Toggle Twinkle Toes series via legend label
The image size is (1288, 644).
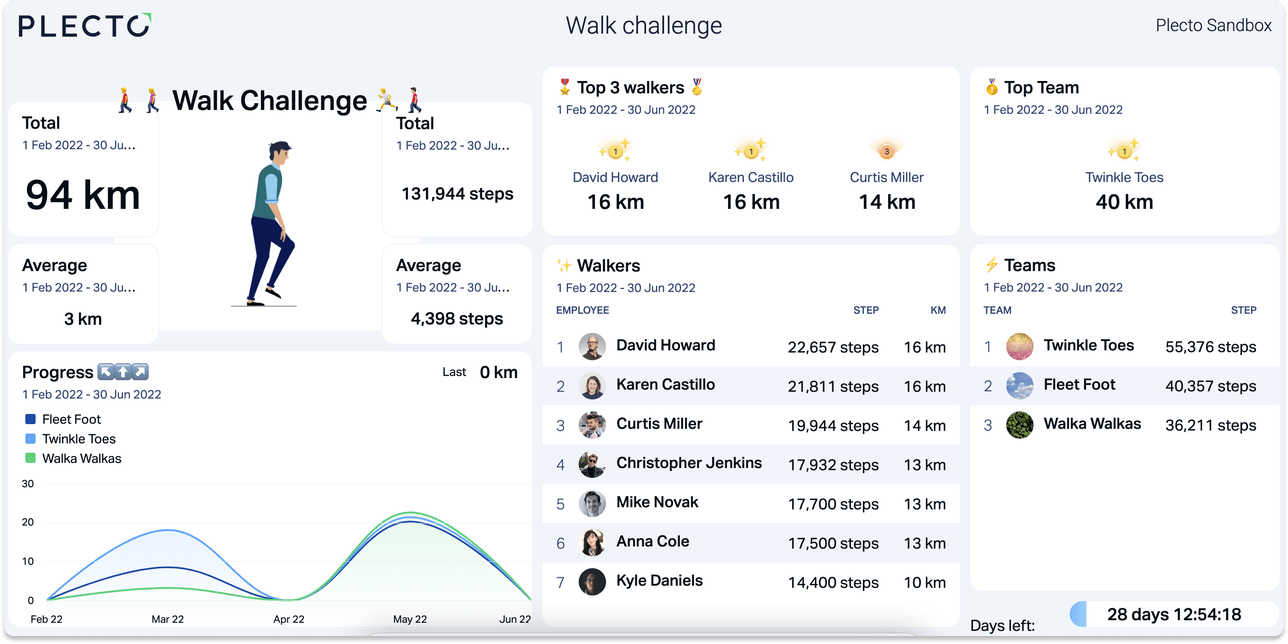79,439
